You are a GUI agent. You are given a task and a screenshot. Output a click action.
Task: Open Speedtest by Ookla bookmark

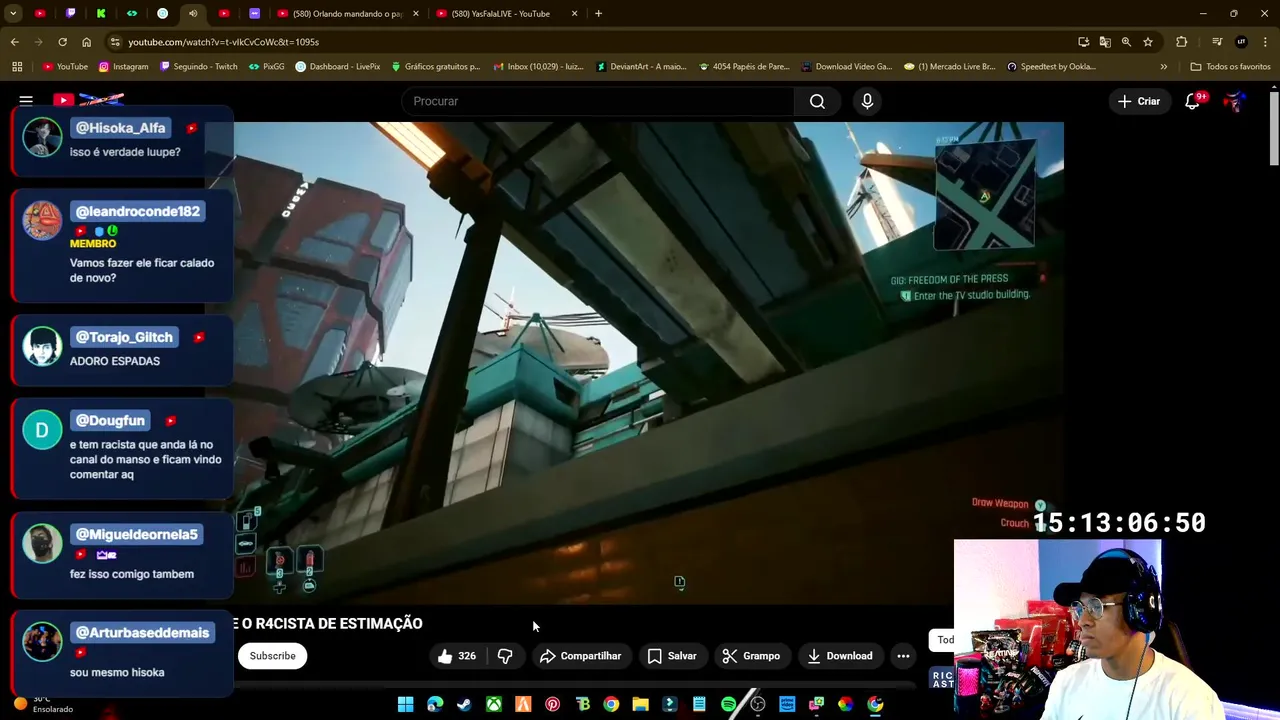[1051, 67]
